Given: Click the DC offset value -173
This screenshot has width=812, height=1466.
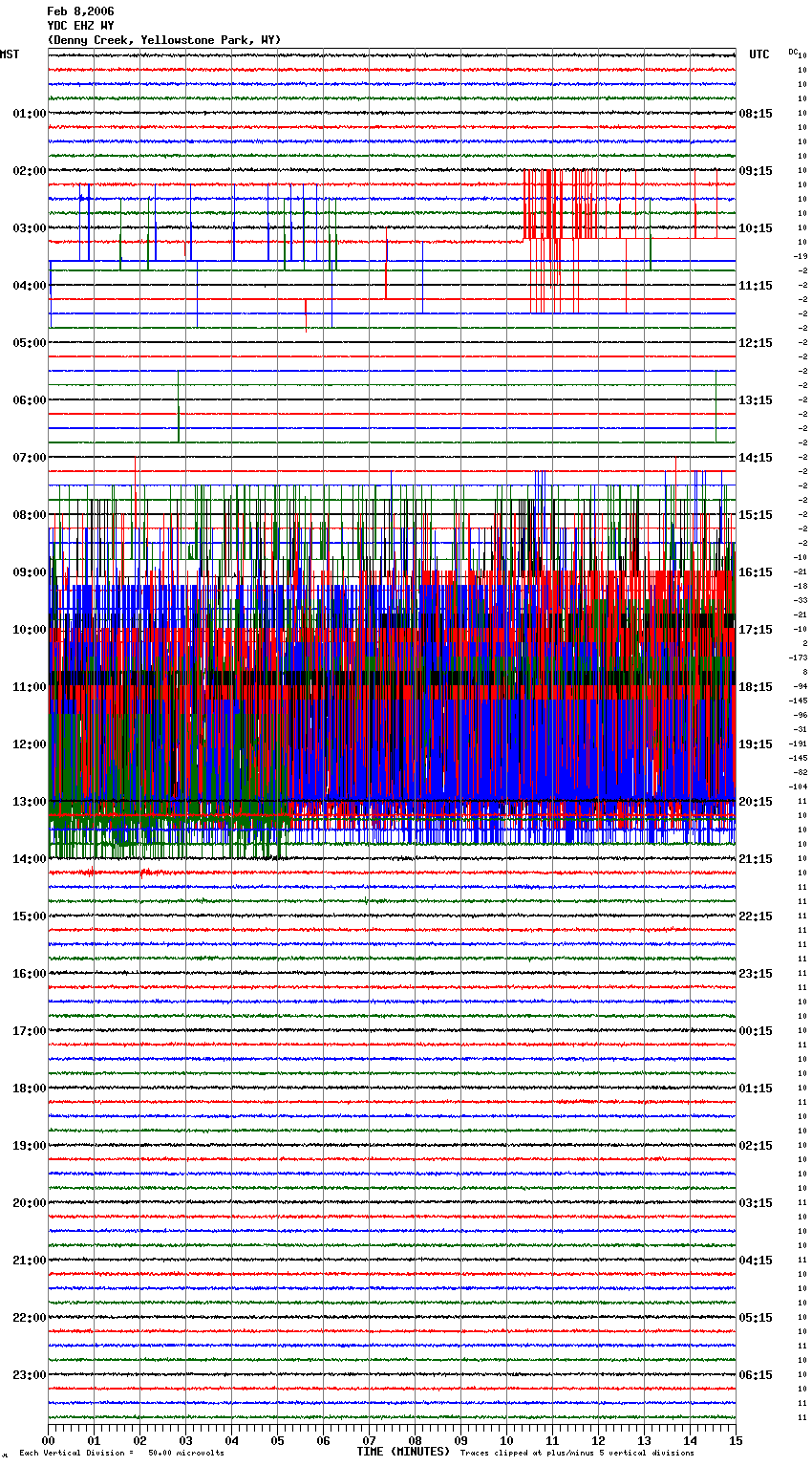Looking at the screenshot, I should (x=799, y=658).
